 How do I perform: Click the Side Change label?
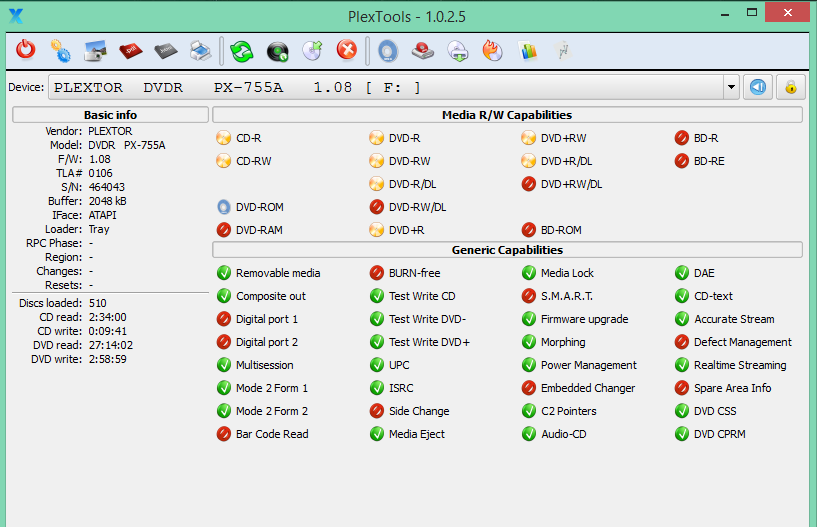pyautogui.click(x=419, y=411)
